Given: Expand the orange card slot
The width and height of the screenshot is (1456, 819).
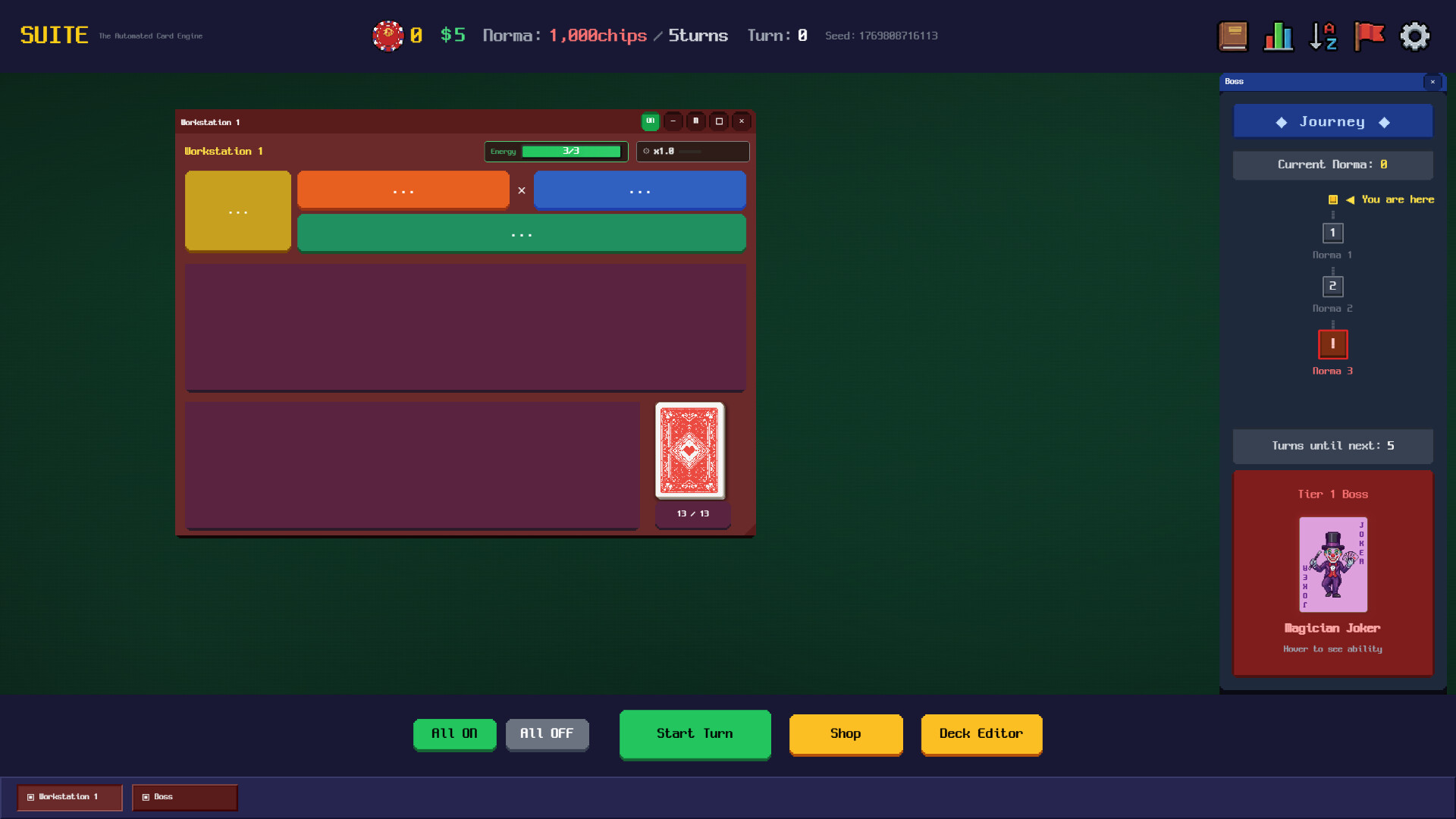Looking at the screenshot, I should pyautogui.click(x=403, y=190).
